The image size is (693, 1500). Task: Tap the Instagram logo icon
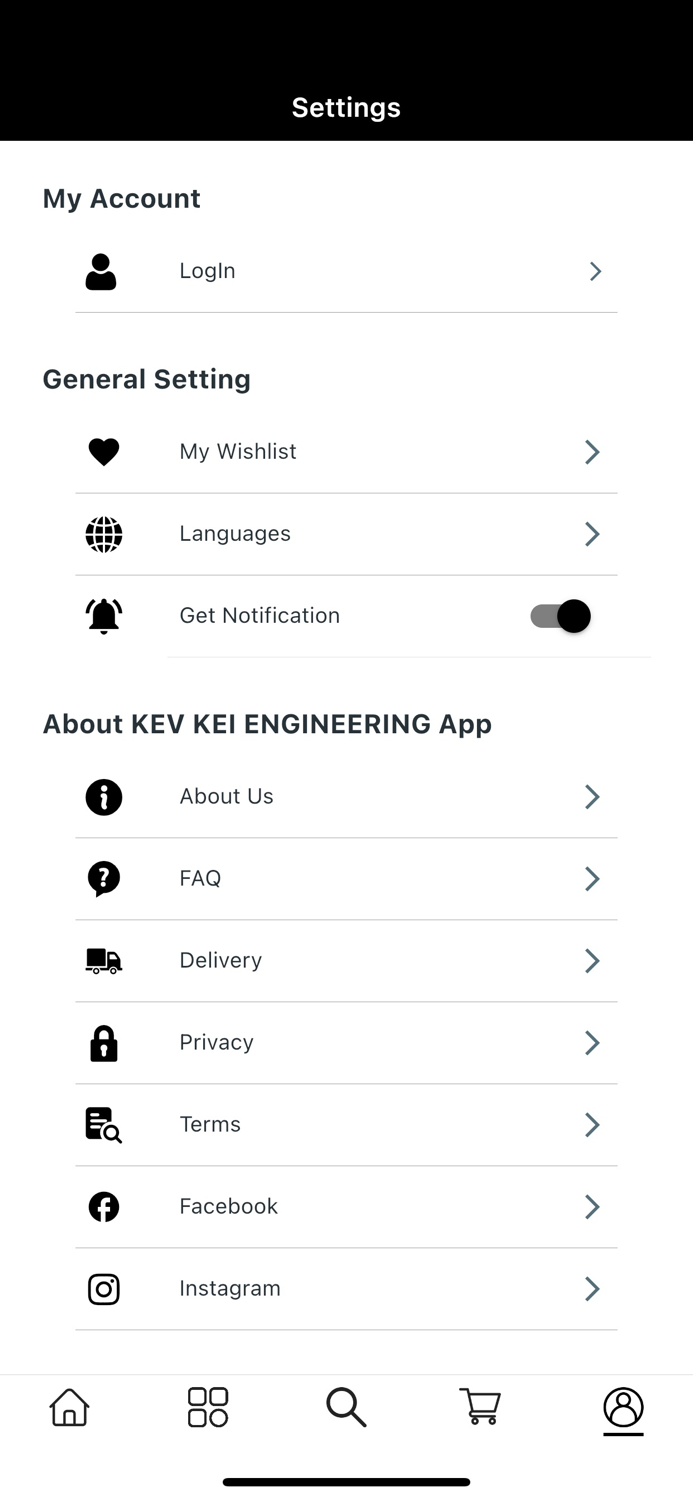104,1289
